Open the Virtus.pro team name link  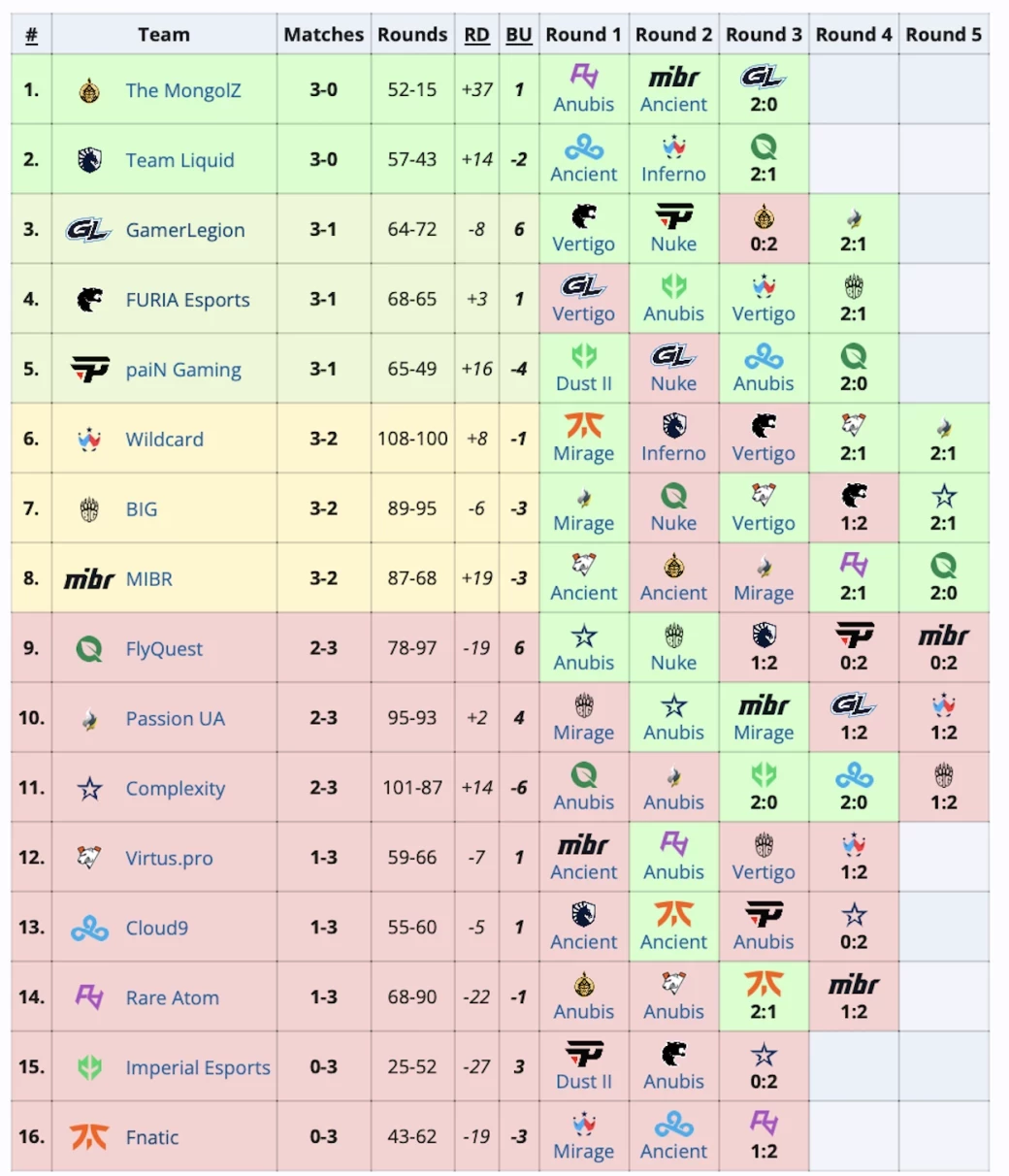pos(169,859)
